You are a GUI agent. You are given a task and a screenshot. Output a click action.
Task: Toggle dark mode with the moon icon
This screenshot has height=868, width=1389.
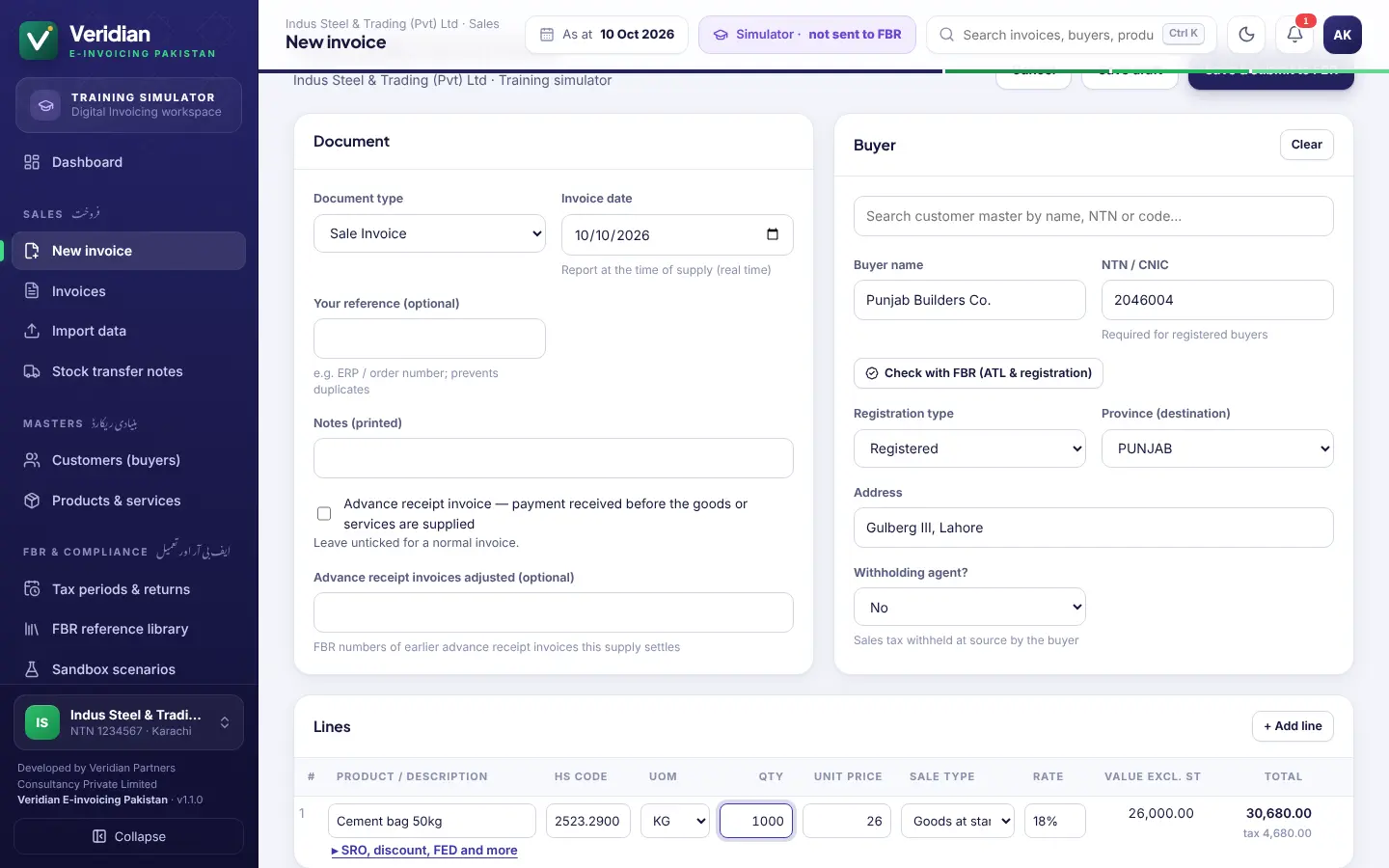click(x=1246, y=35)
